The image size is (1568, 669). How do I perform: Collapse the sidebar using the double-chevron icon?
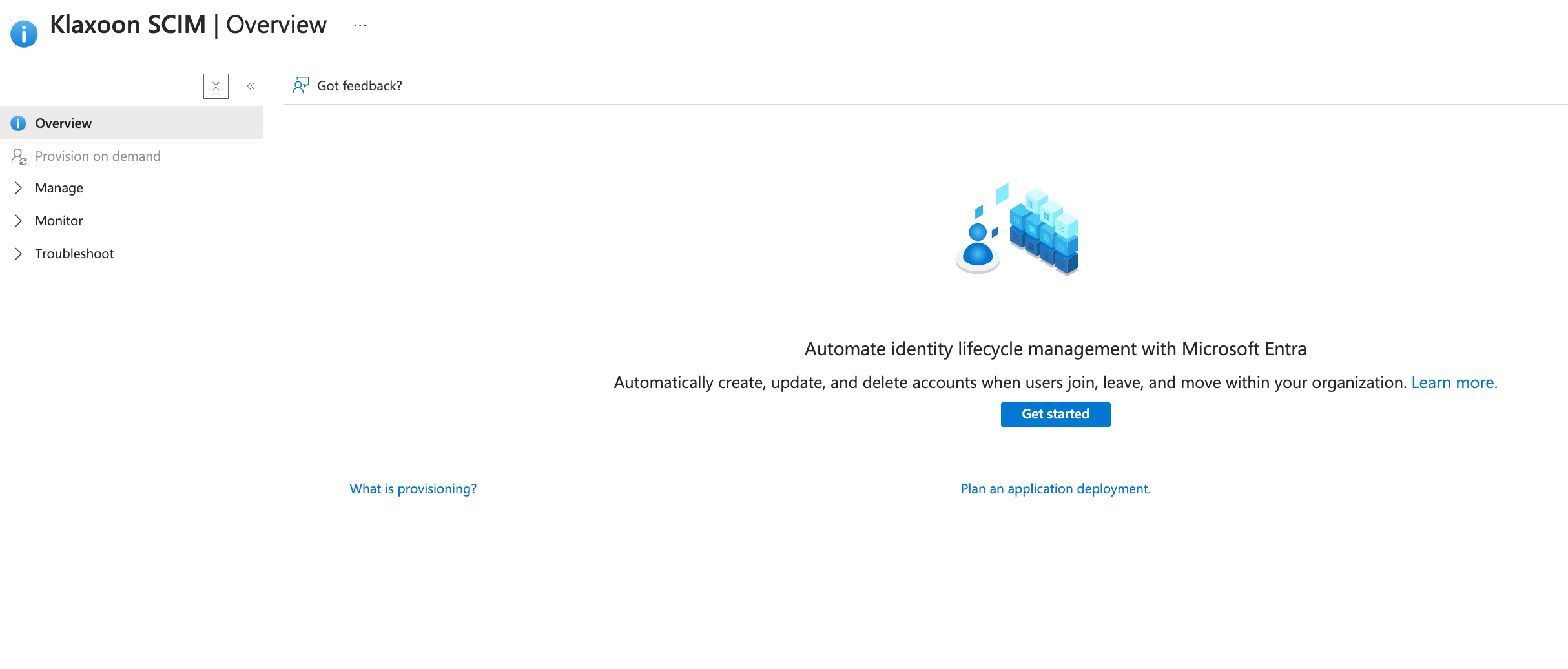click(251, 86)
